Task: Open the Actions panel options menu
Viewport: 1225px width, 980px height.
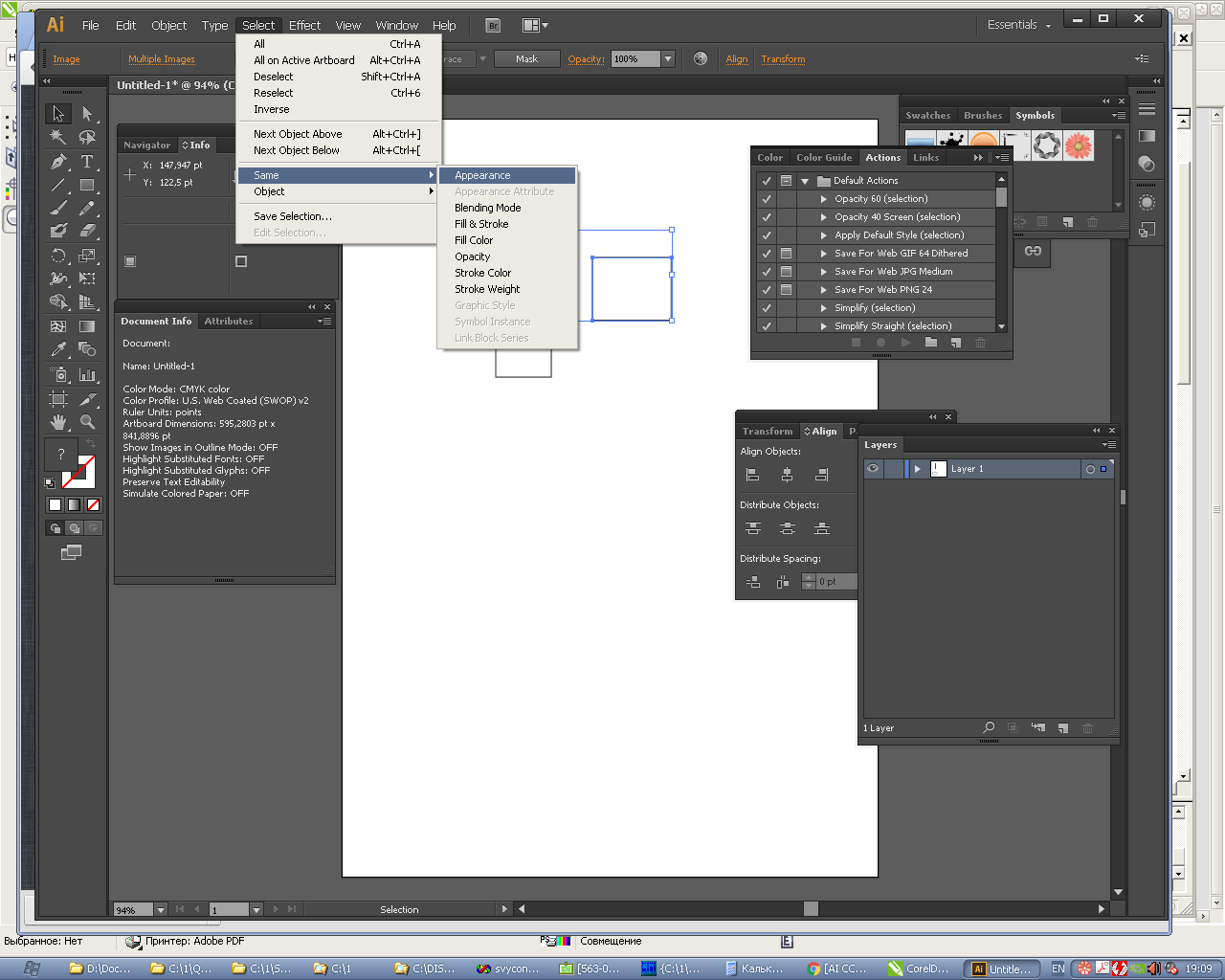Action: click(x=1000, y=157)
